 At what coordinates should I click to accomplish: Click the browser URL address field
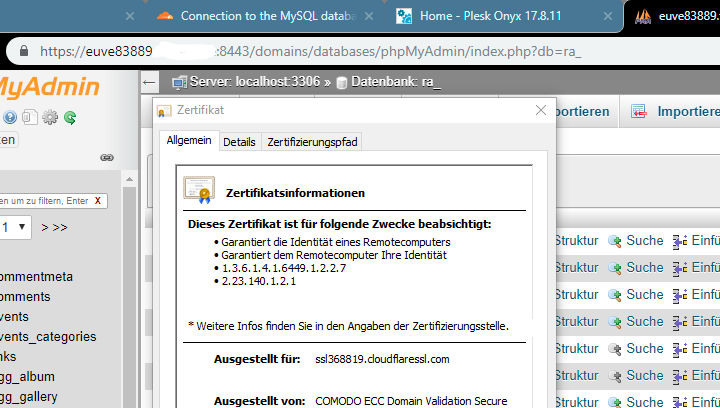tap(310, 51)
